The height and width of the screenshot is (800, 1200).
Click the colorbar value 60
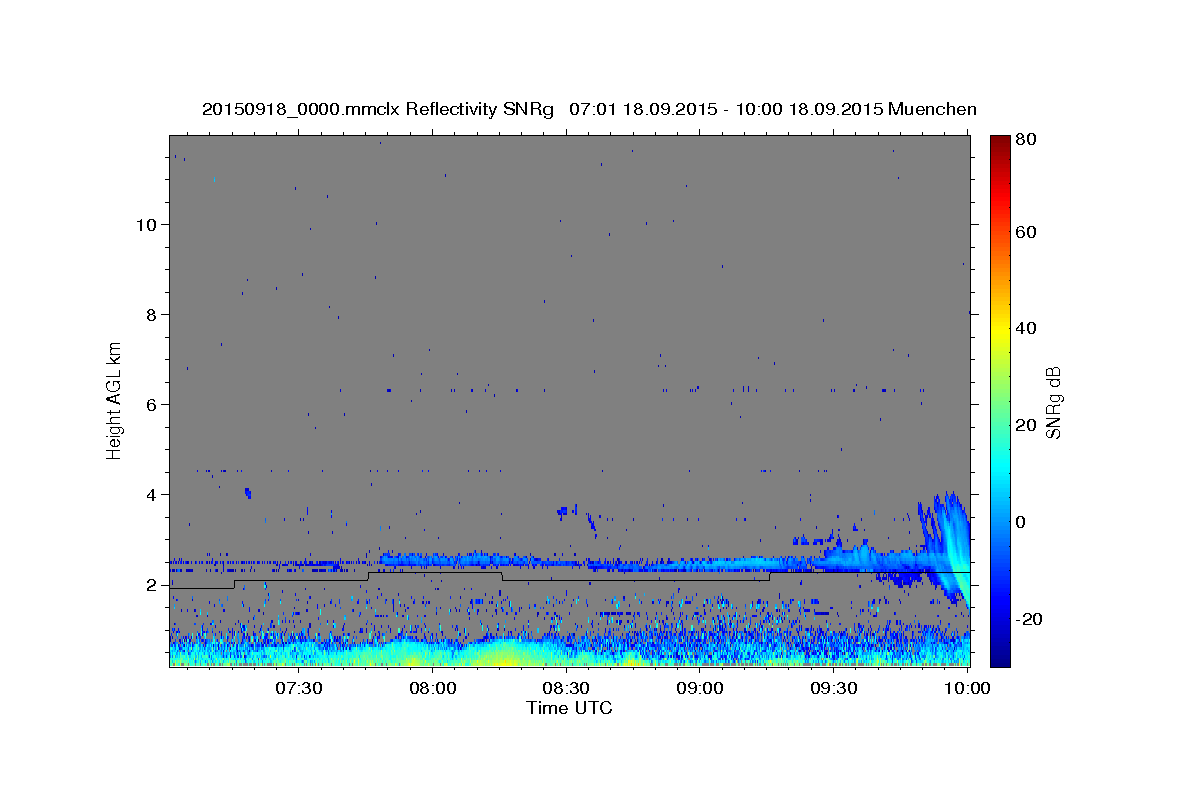coord(1028,232)
